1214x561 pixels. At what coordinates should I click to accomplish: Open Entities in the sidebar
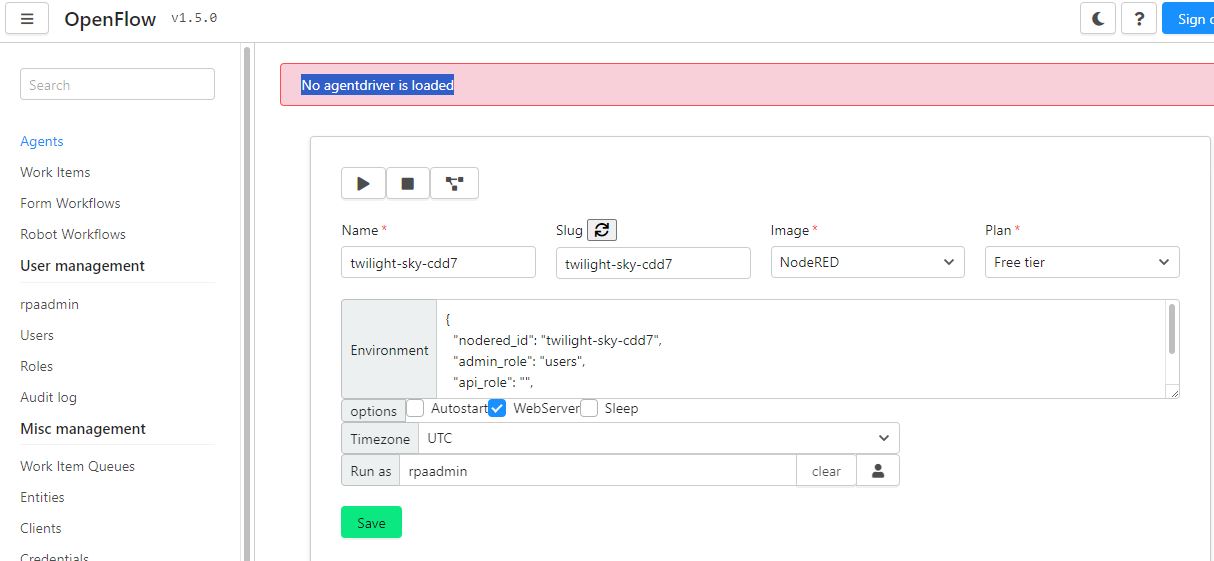click(42, 497)
